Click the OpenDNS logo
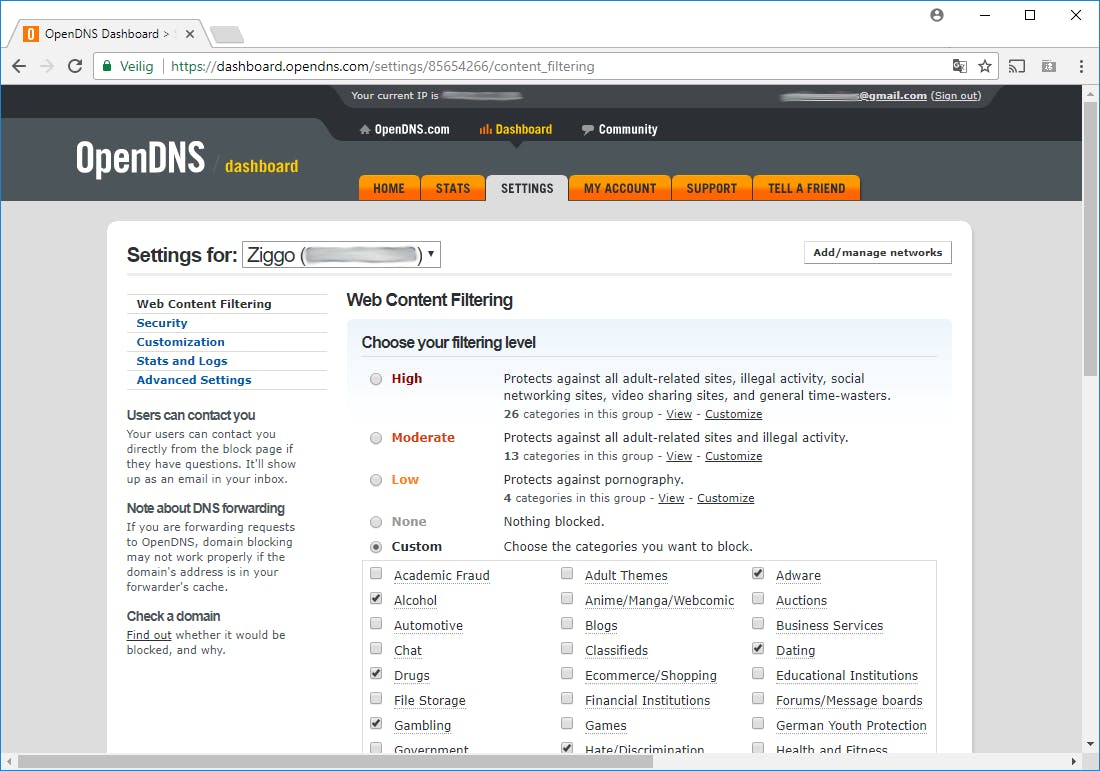The width and height of the screenshot is (1100, 771). point(140,157)
